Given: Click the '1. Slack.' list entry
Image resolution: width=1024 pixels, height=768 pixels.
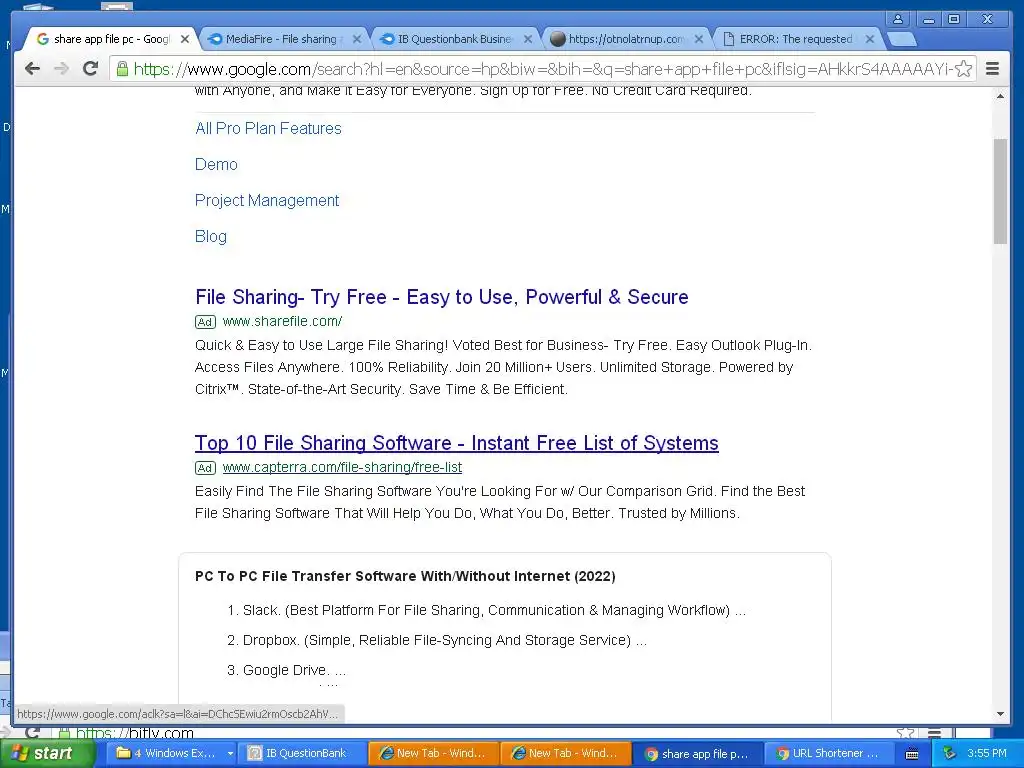Looking at the screenshot, I should click(486, 610).
